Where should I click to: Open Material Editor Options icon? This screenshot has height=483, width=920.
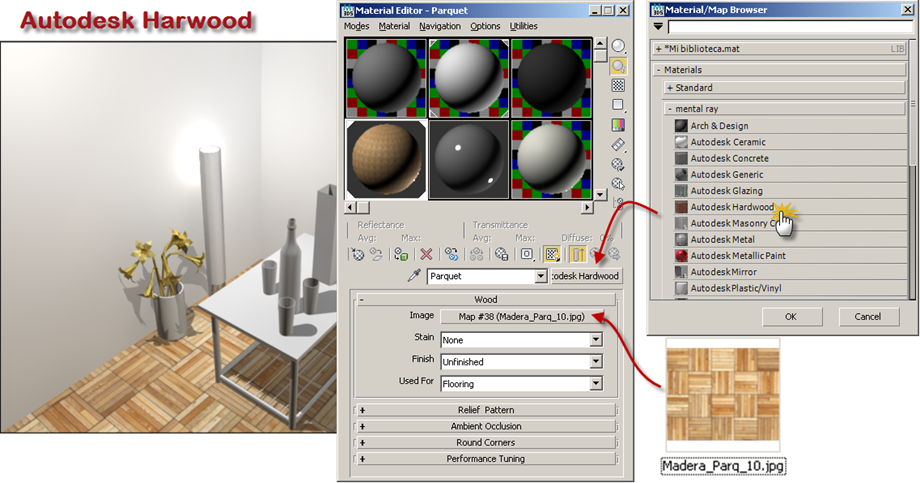click(x=618, y=164)
